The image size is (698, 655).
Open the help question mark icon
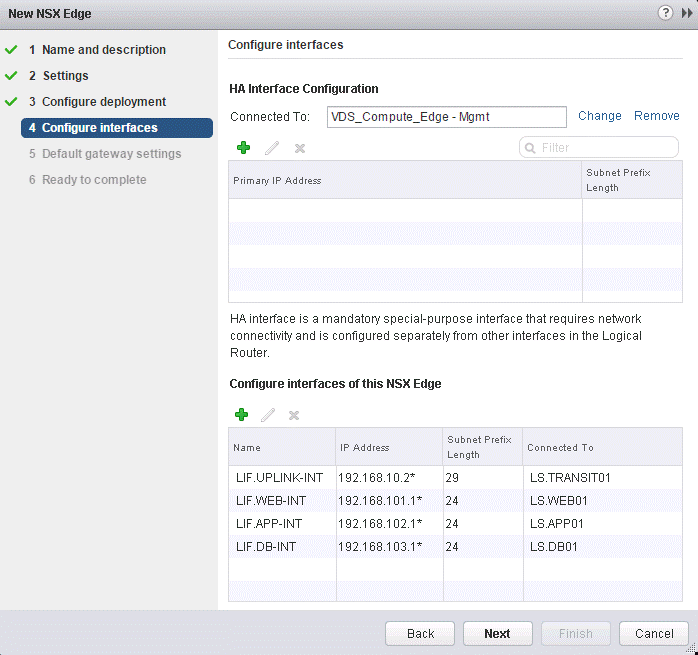point(665,12)
